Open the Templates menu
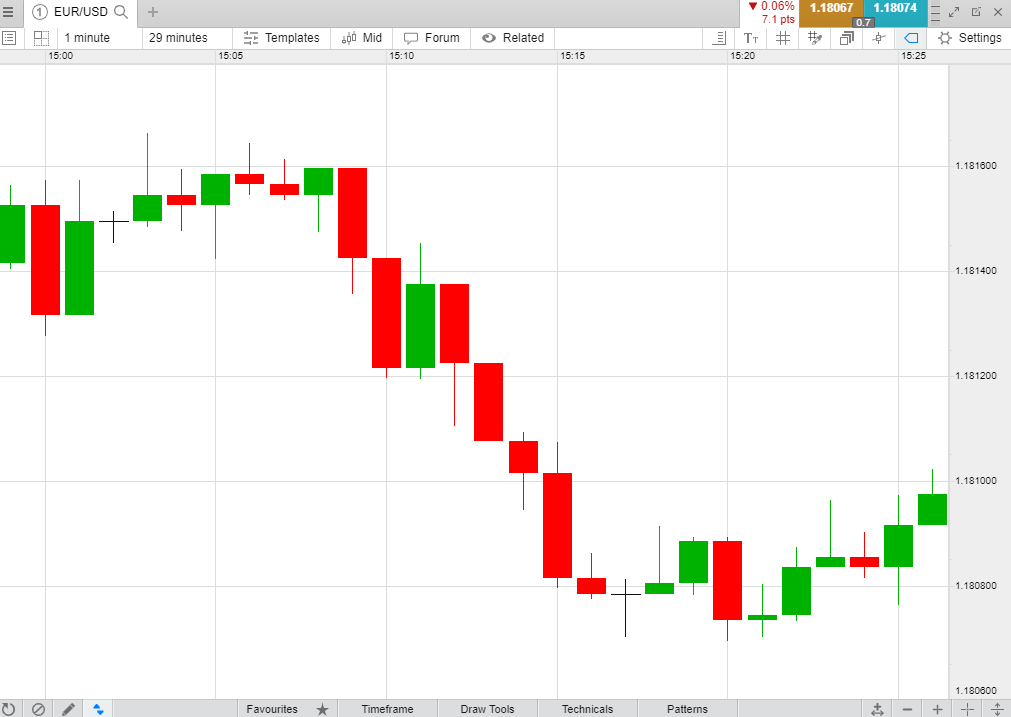This screenshot has width=1011, height=717. click(x=282, y=38)
